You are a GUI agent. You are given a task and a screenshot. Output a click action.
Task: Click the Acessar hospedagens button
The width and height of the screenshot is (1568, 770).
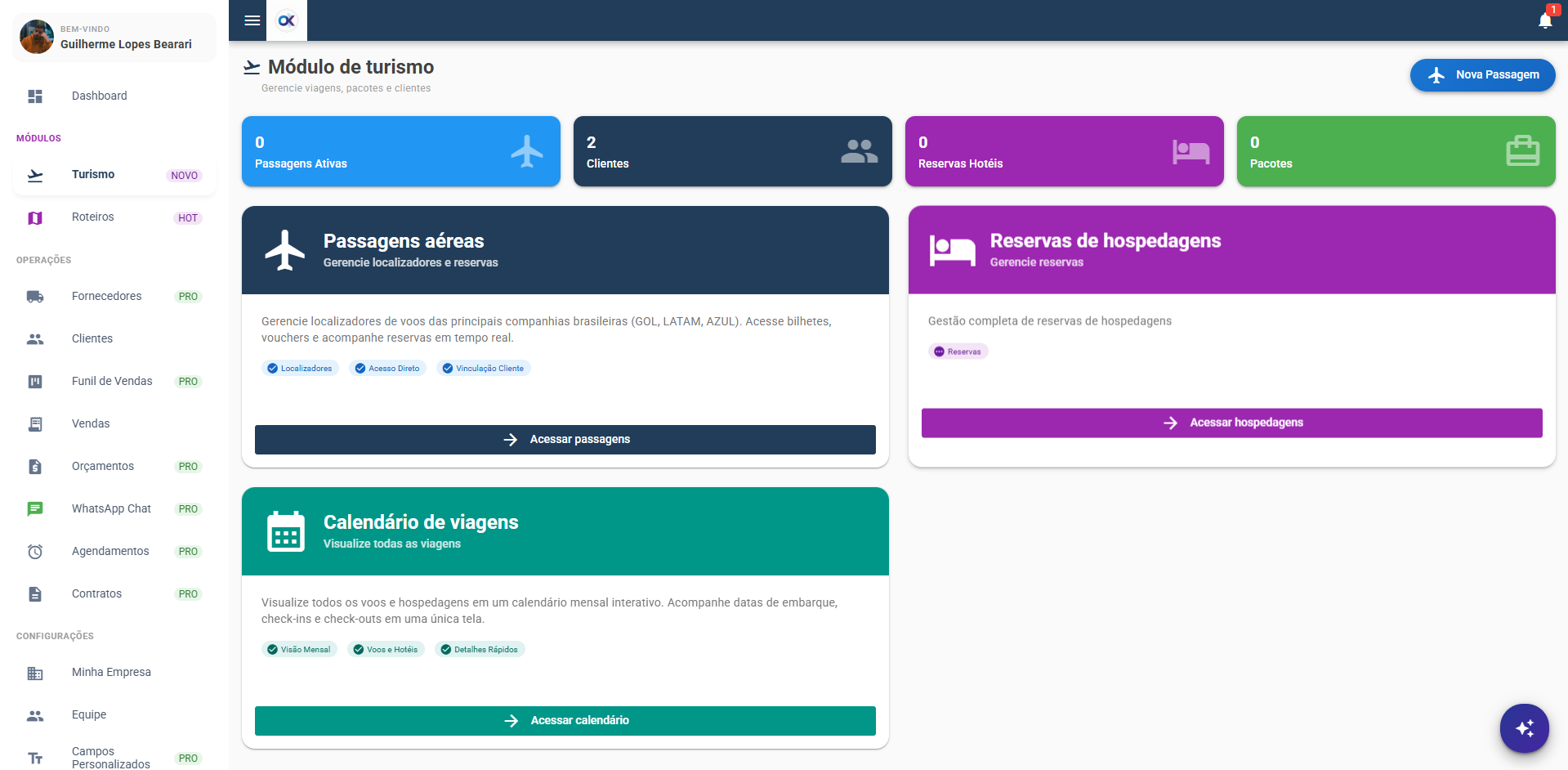[x=1231, y=423]
